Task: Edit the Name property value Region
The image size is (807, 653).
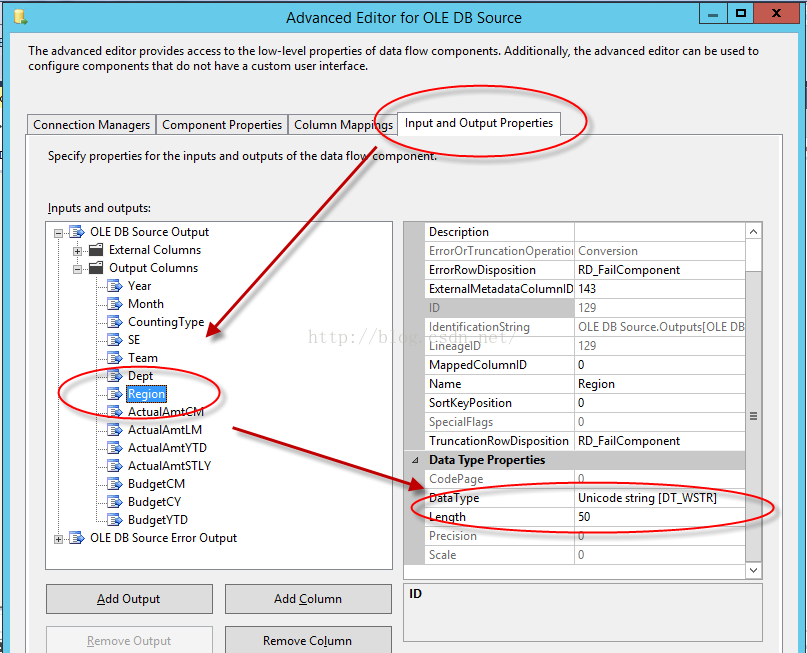Action: (660, 384)
